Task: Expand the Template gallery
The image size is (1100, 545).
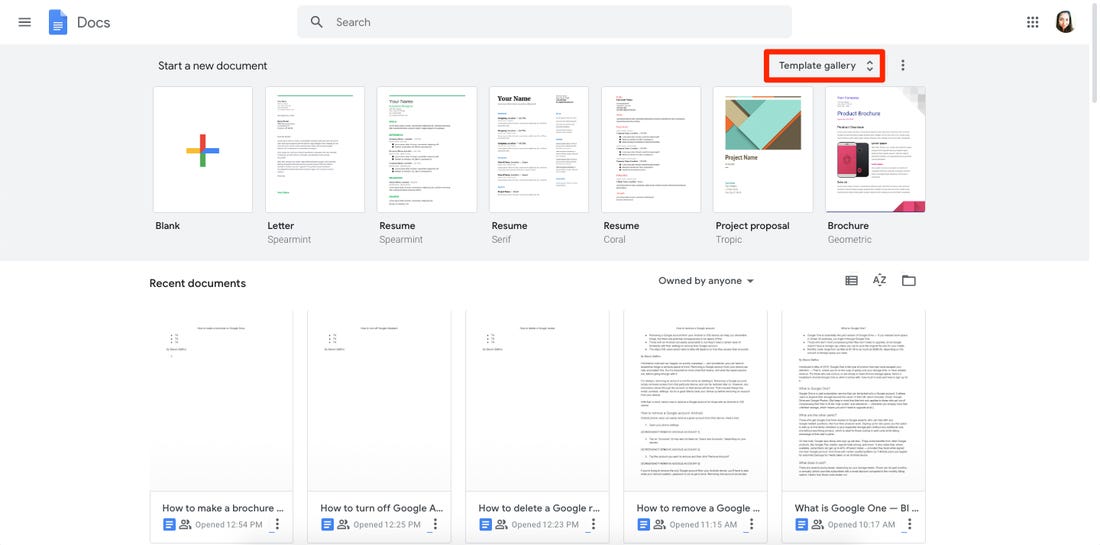Action: pyautogui.click(x=825, y=65)
